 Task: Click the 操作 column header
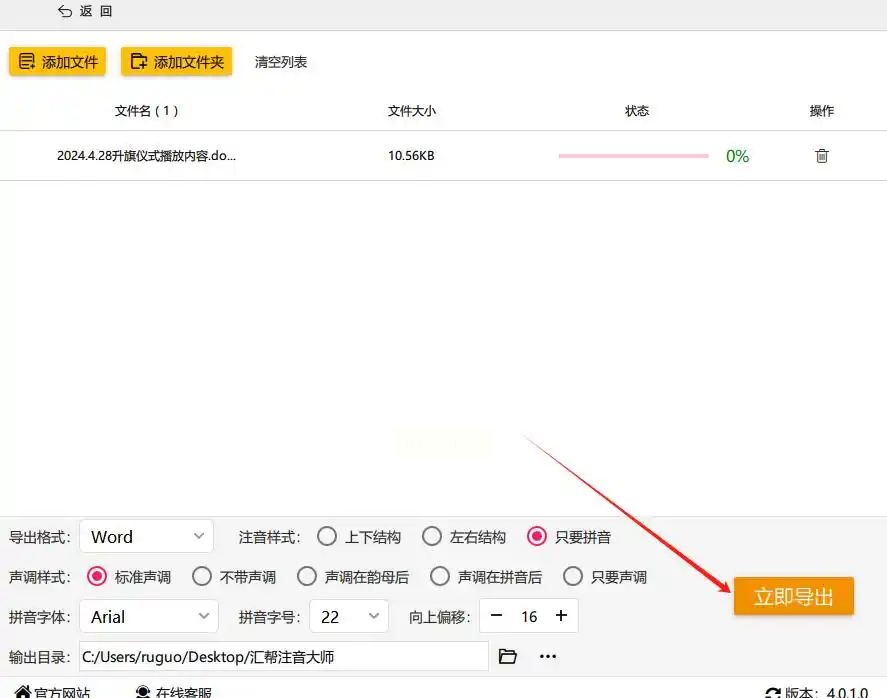(x=821, y=111)
